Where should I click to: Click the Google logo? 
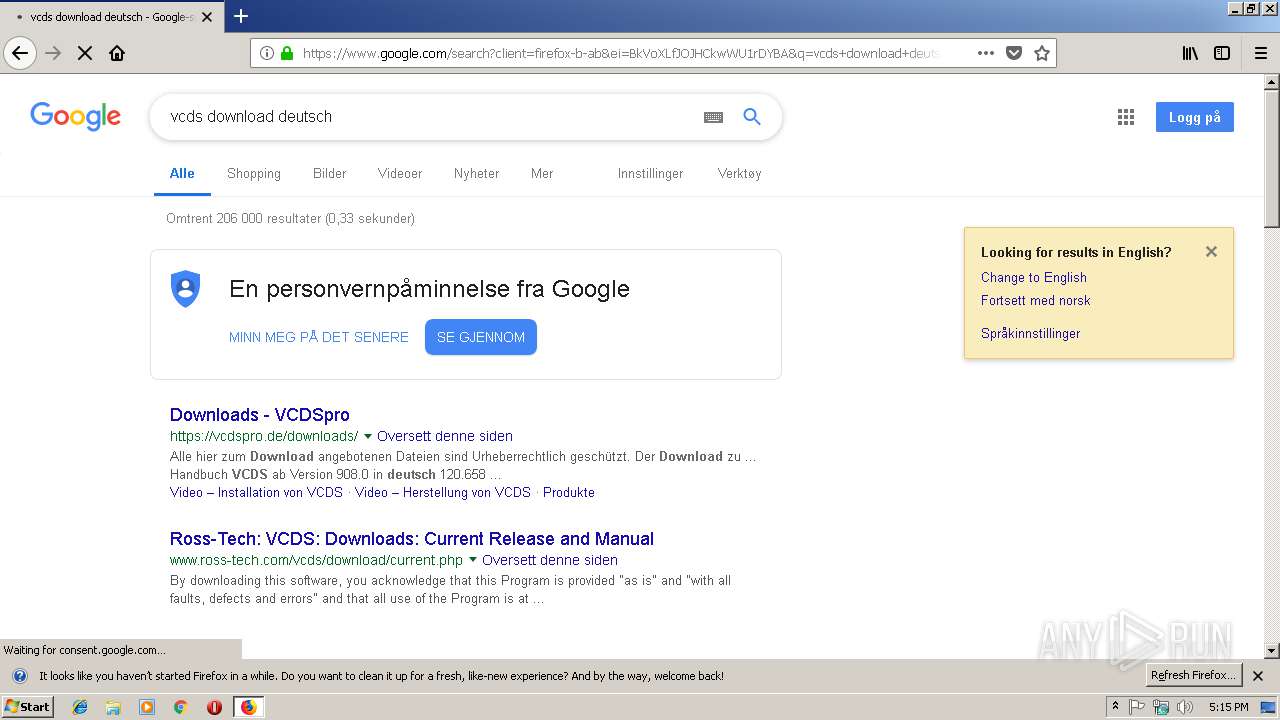(76, 116)
